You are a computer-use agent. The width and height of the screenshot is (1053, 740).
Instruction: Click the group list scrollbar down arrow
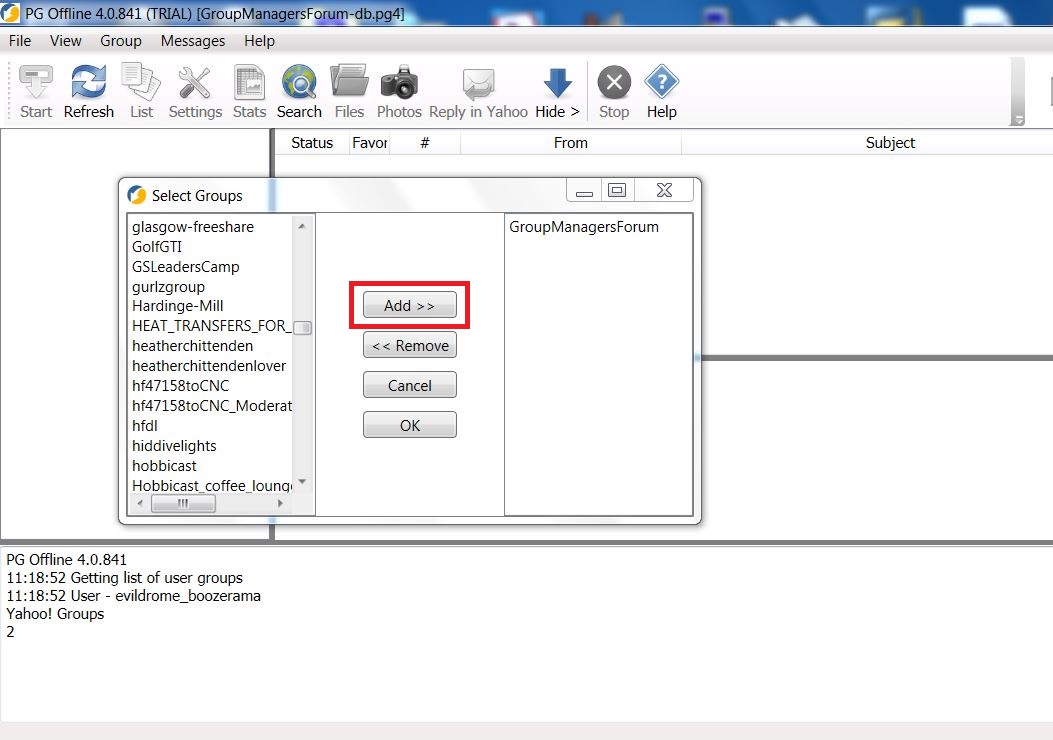point(302,481)
